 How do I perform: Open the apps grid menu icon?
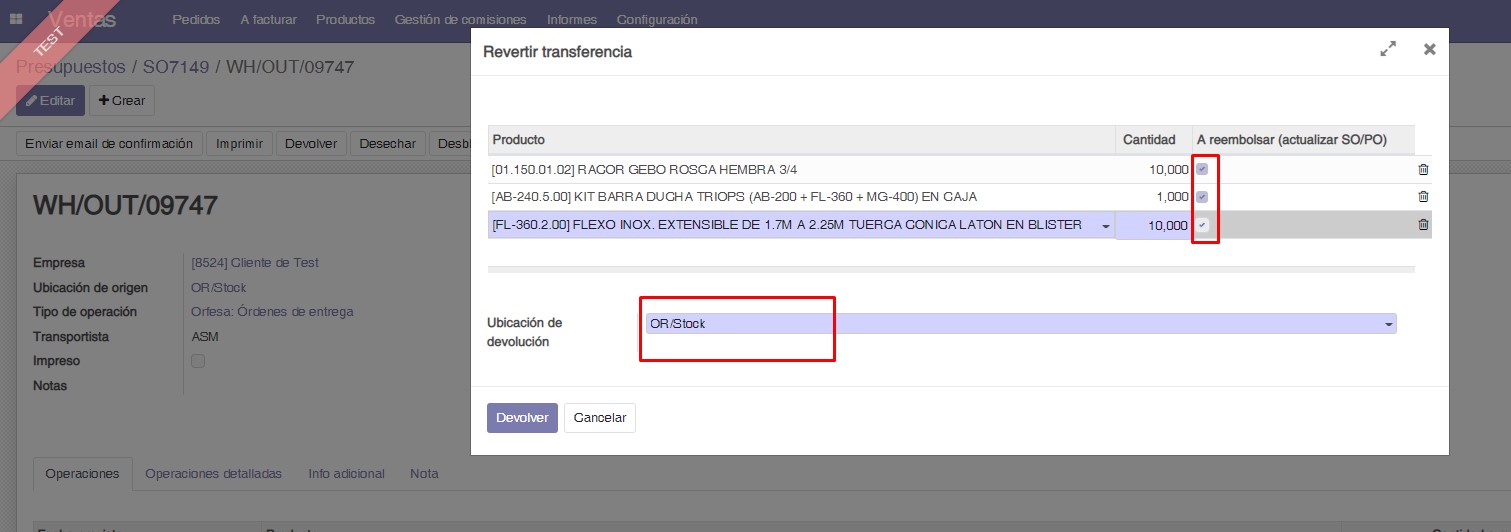point(16,19)
